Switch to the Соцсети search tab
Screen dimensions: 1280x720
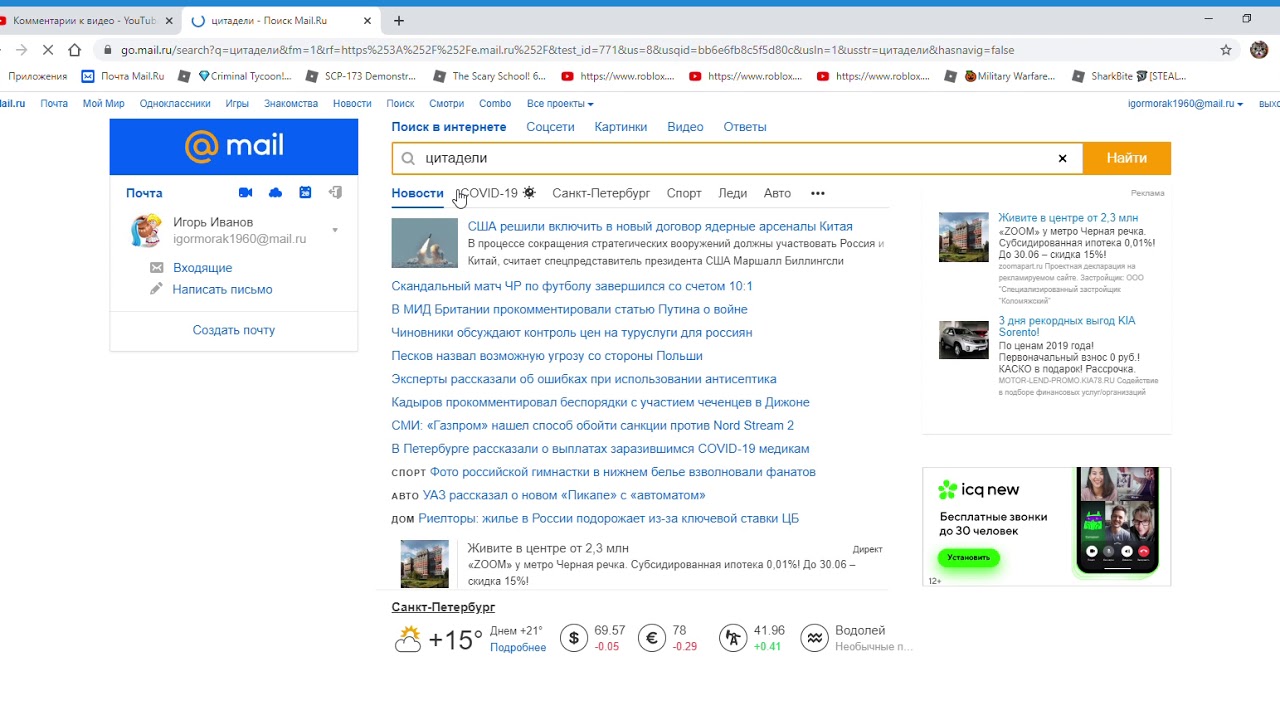pos(550,127)
